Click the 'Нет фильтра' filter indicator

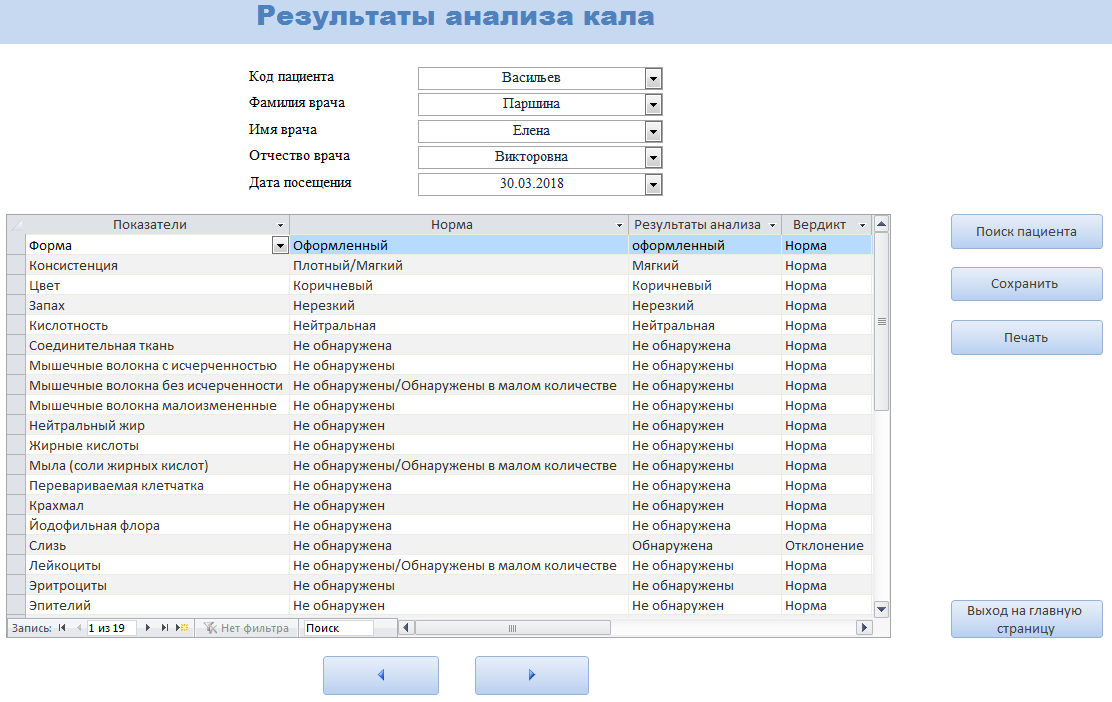(x=247, y=628)
